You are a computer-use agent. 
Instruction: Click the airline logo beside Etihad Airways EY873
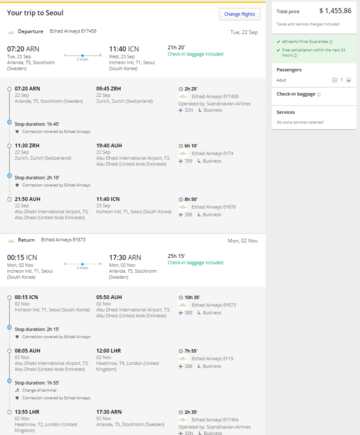(183, 305)
